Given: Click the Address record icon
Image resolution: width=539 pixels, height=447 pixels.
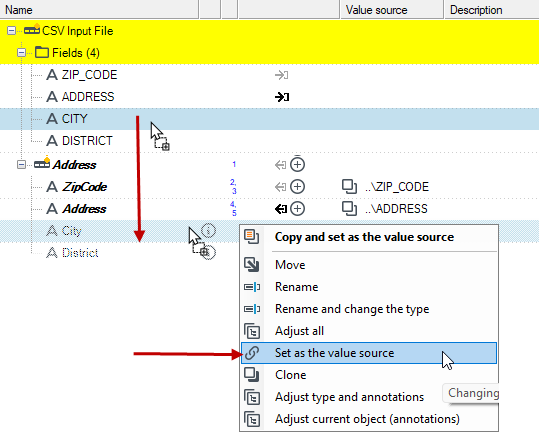Looking at the screenshot, I should click(42, 163).
